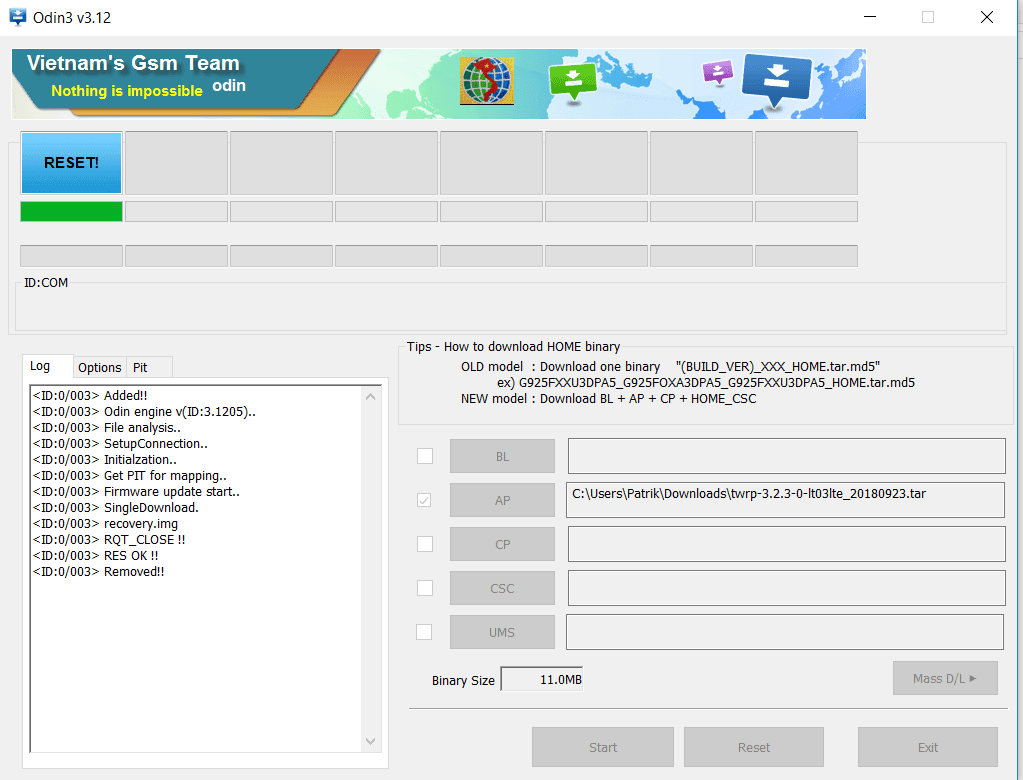Close the Odin3 window
Image resolution: width=1023 pixels, height=780 pixels.
tap(986, 17)
